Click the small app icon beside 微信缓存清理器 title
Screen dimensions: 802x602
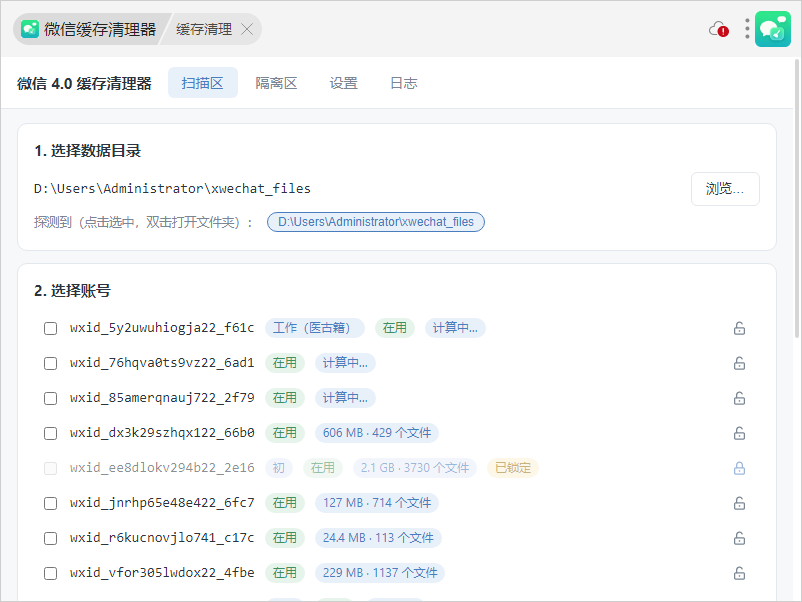click(30, 29)
